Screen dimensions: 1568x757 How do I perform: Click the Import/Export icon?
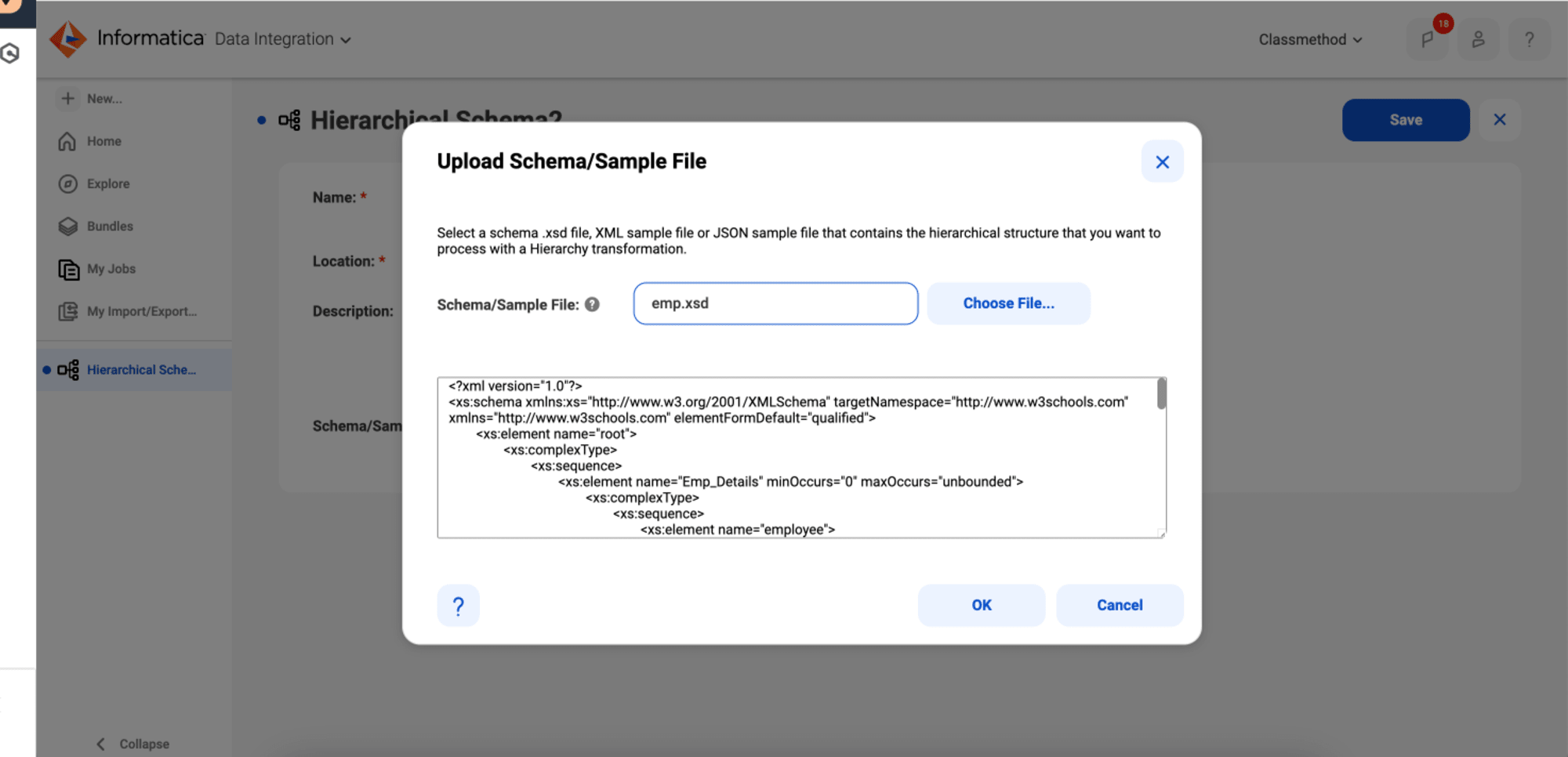pos(68,311)
